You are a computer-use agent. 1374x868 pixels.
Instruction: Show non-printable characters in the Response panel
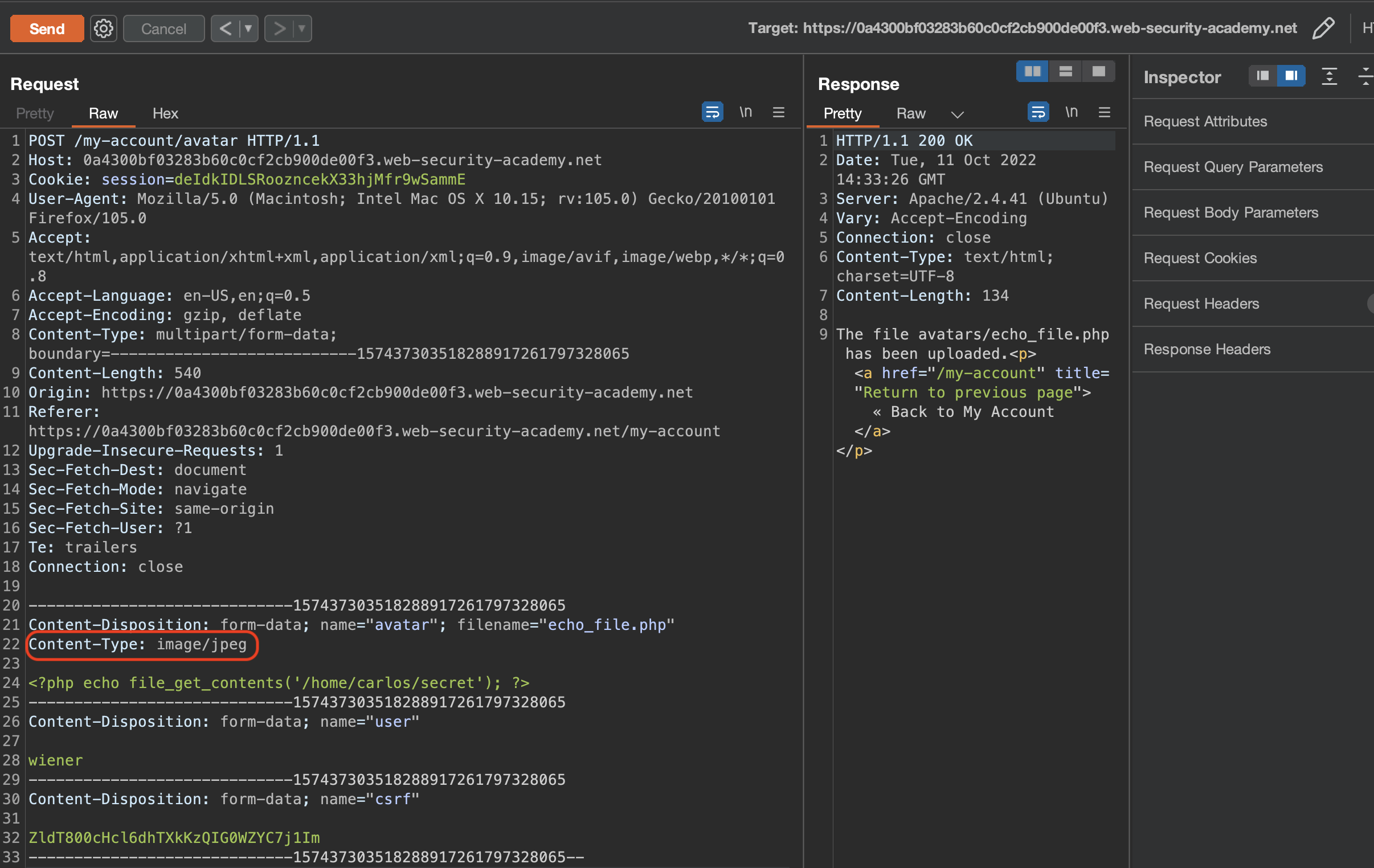(1071, 112)
